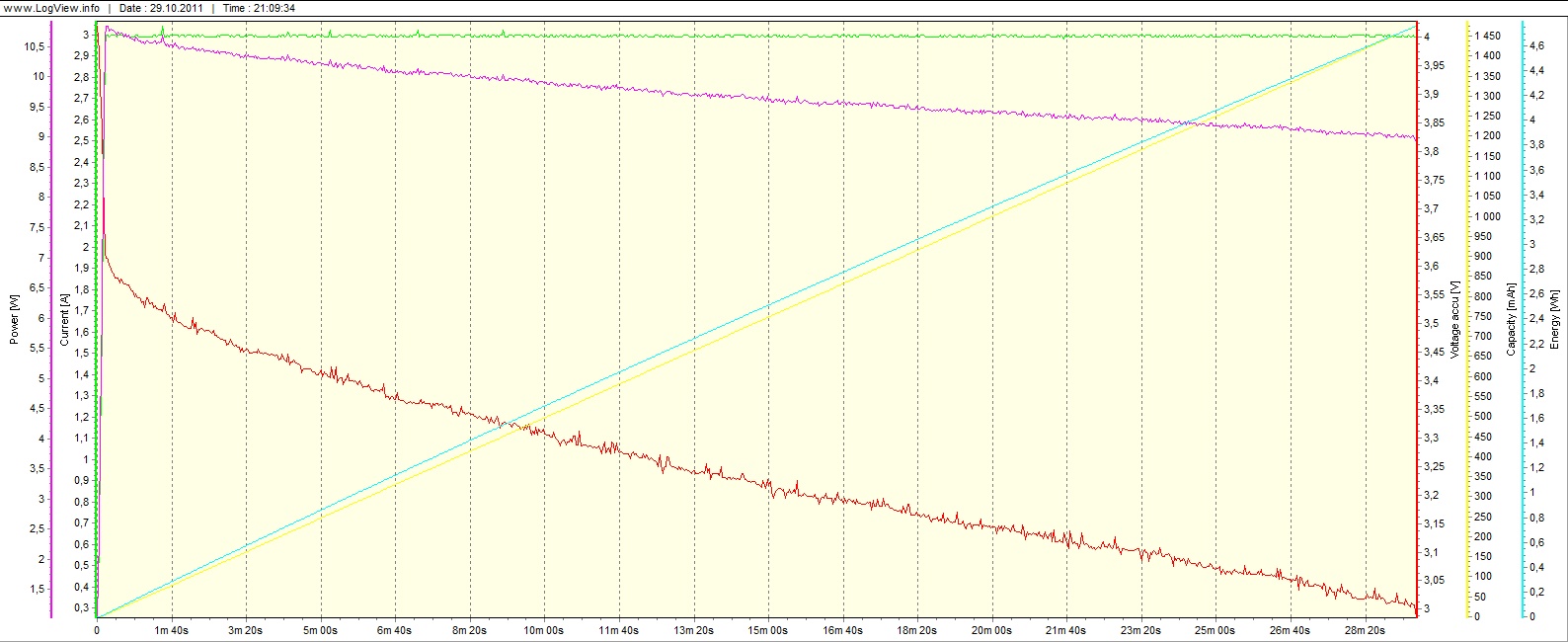Click the Power [W] axis title
Viewport: 1568px width, 642px height.
(15, 318)
